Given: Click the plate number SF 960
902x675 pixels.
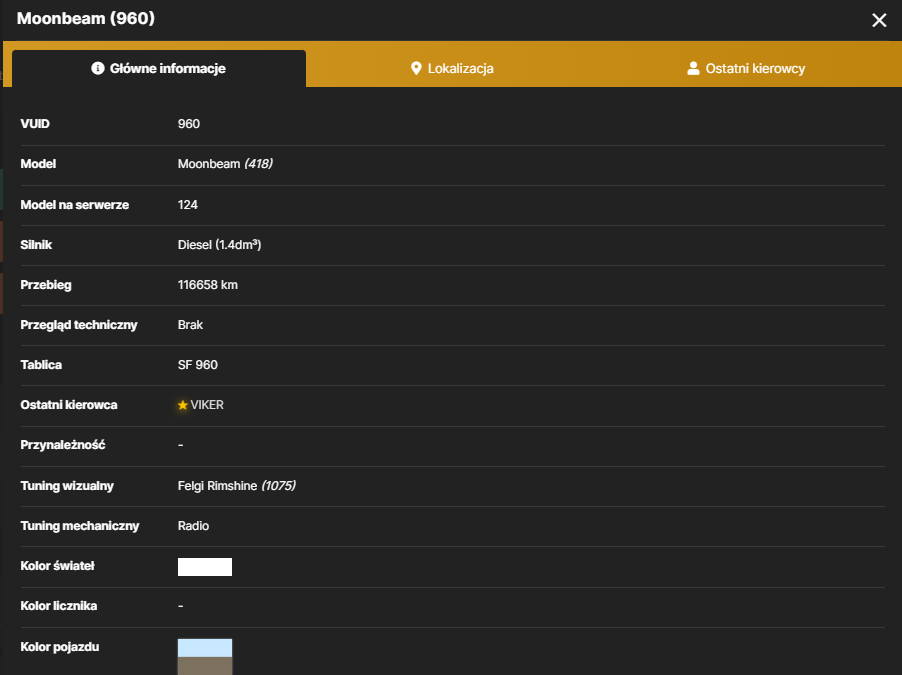Looking at the screenshot, I should tap(197, 365).
